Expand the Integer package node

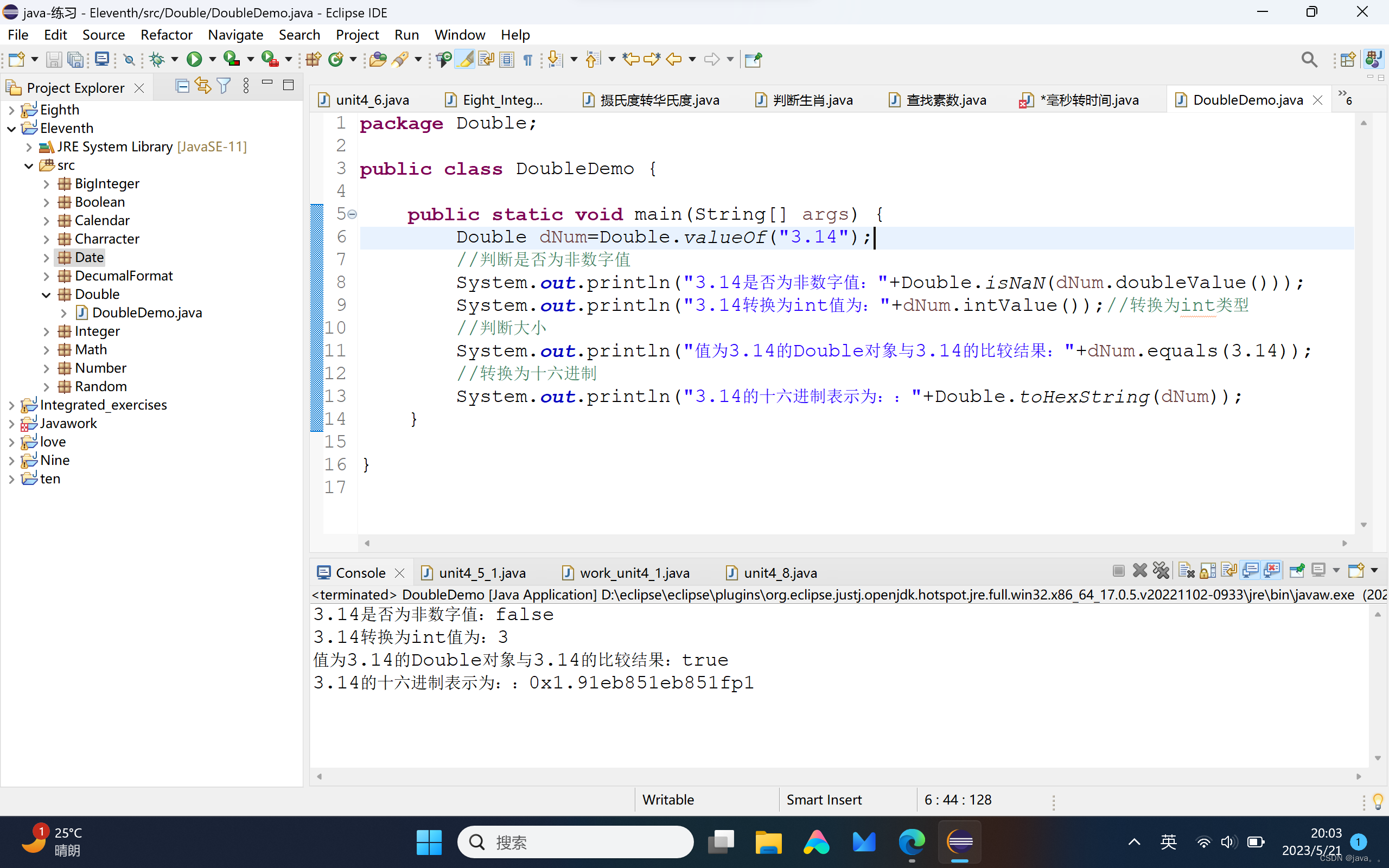point(47,331)
